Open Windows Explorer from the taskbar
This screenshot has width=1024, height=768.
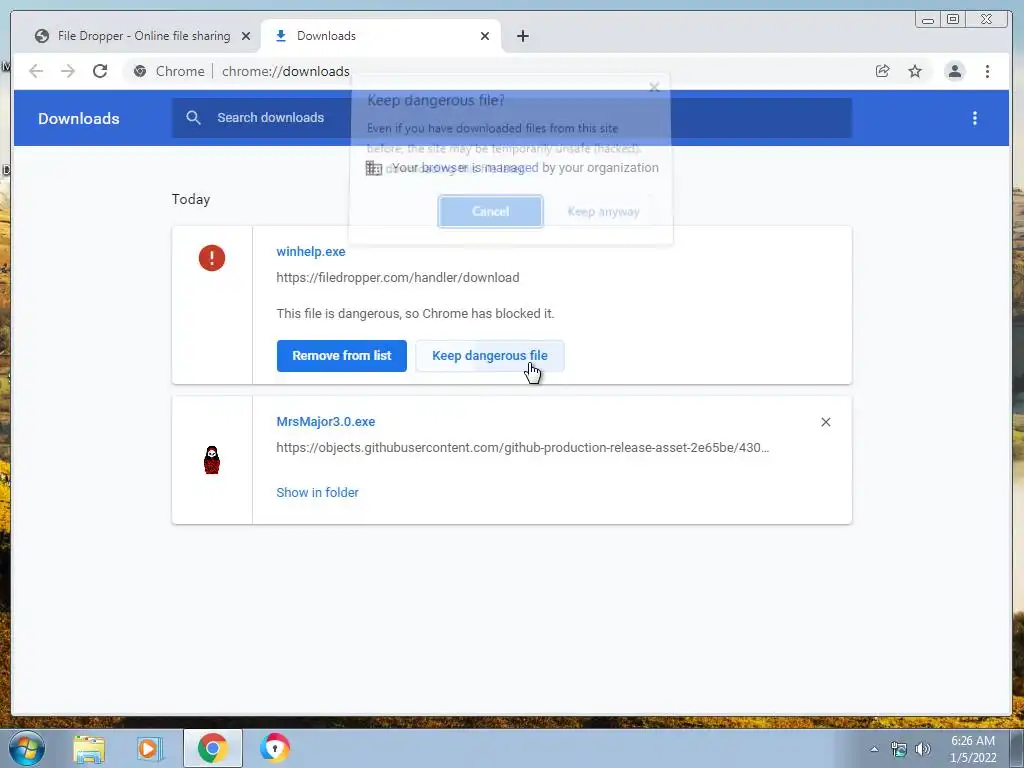(x=89, y=748)
